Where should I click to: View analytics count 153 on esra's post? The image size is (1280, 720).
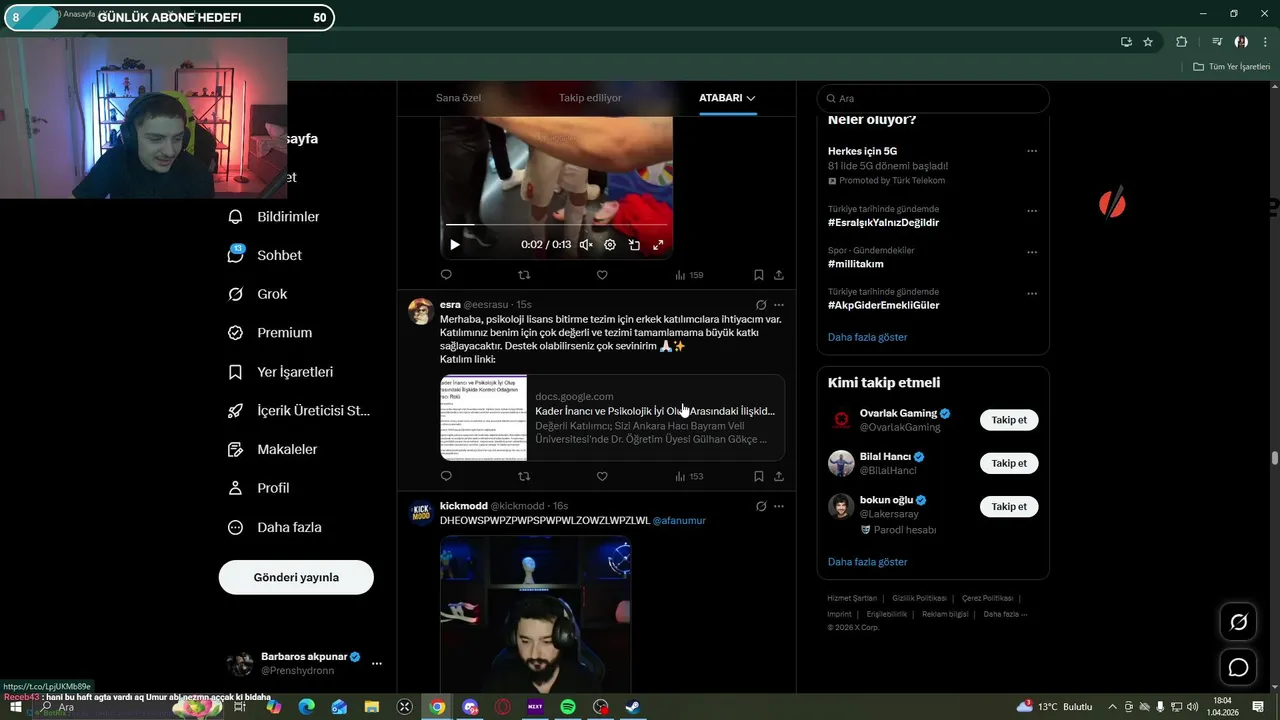[689, 476]
